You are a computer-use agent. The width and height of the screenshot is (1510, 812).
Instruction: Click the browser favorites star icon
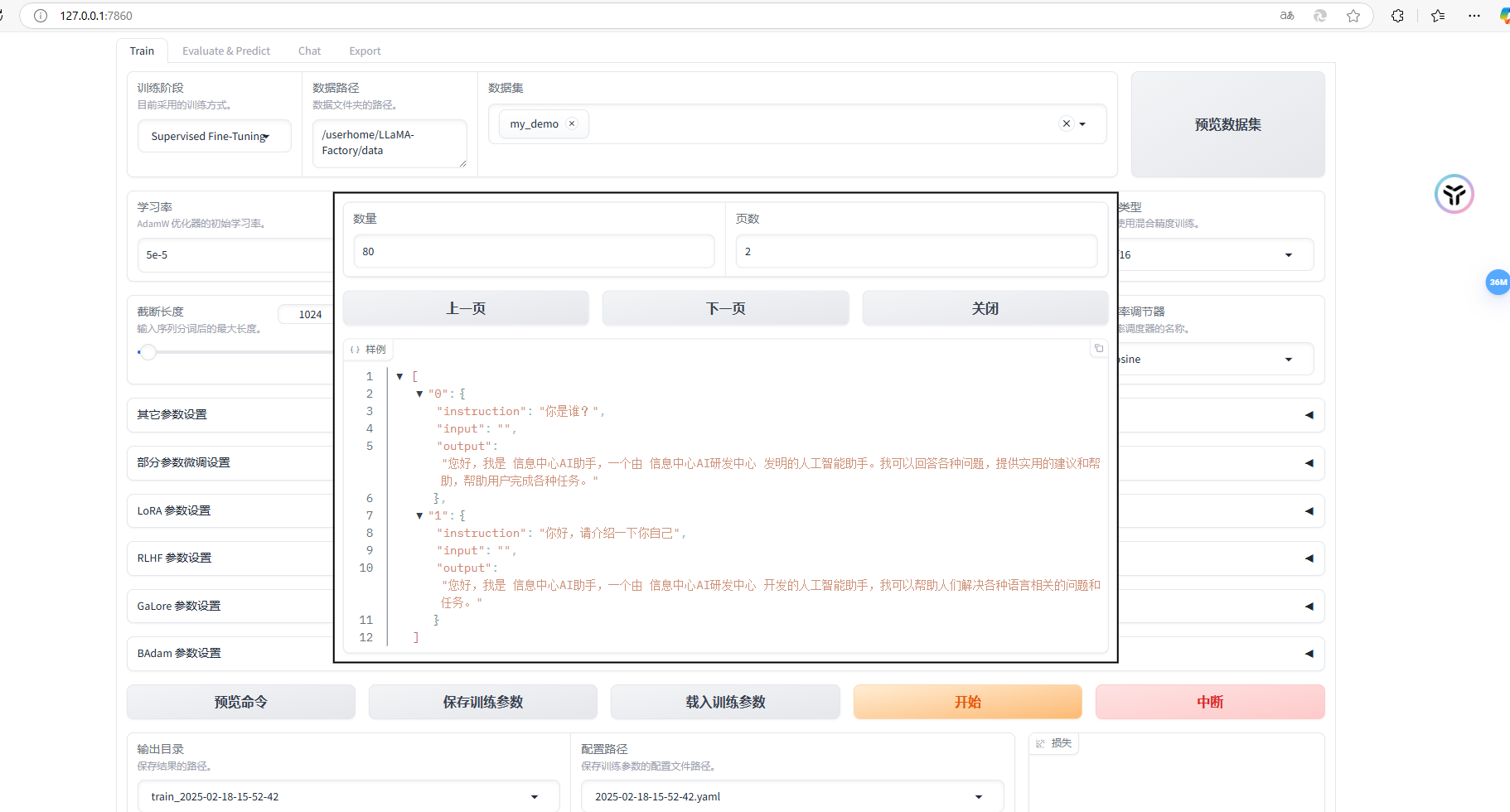1353,16
